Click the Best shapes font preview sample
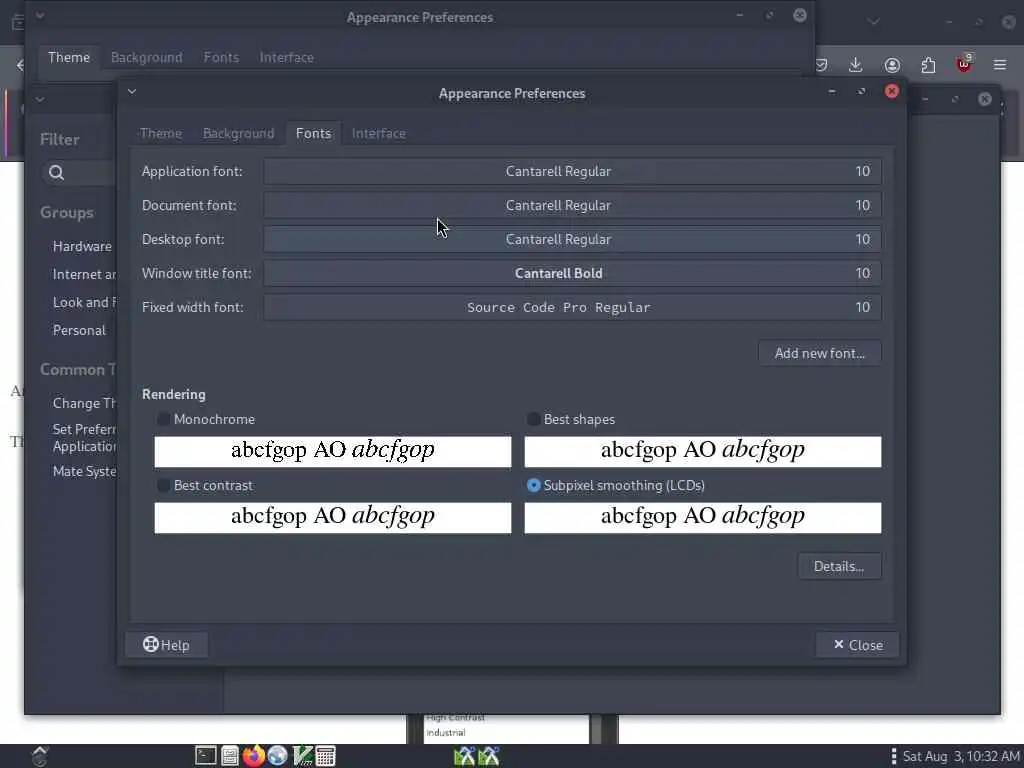 click(x=703, y=451)
